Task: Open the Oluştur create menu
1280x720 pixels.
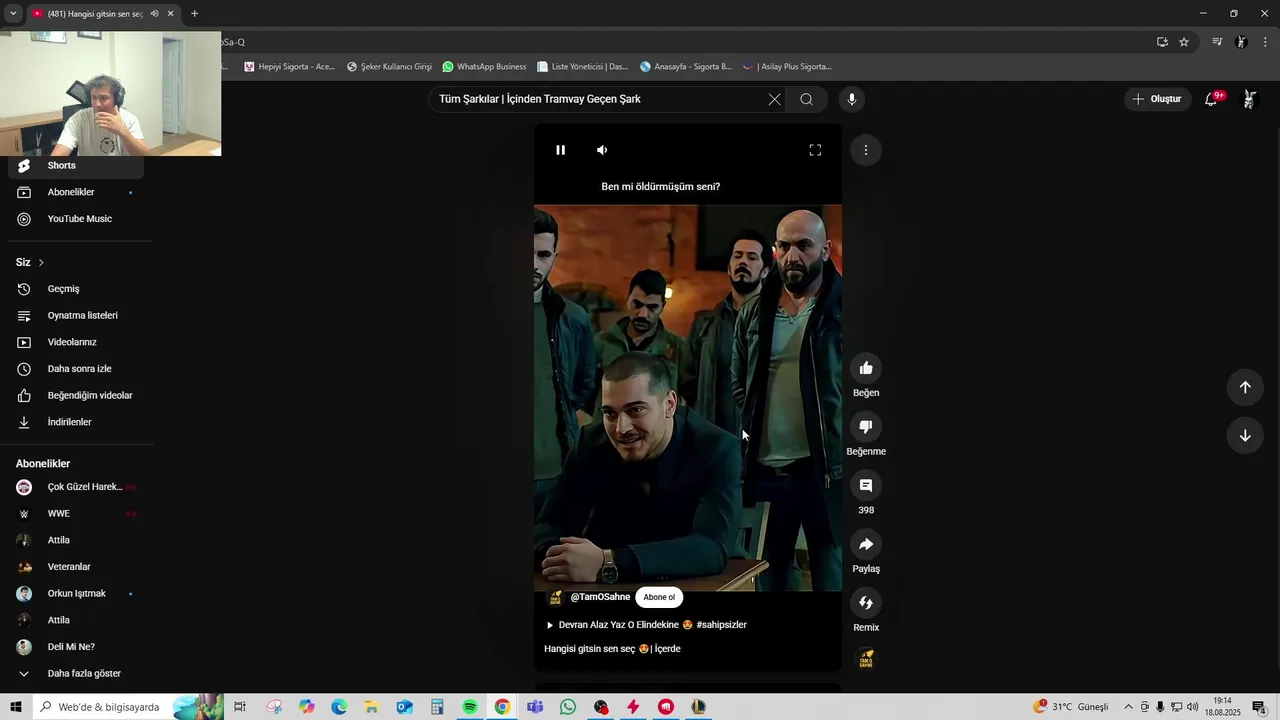Action: point(1156,99)
